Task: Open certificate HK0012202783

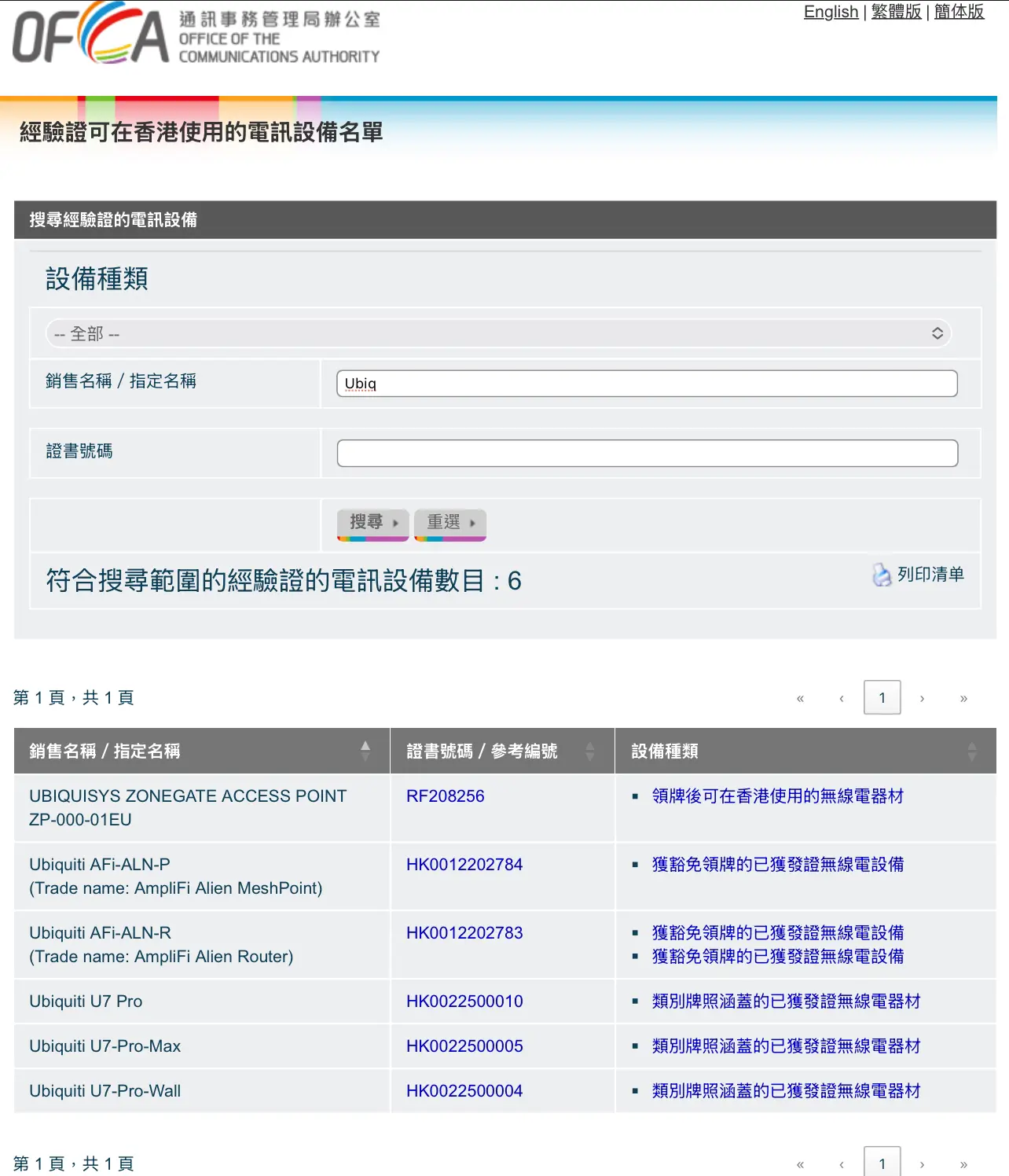Action: click(x=464, y=932)
